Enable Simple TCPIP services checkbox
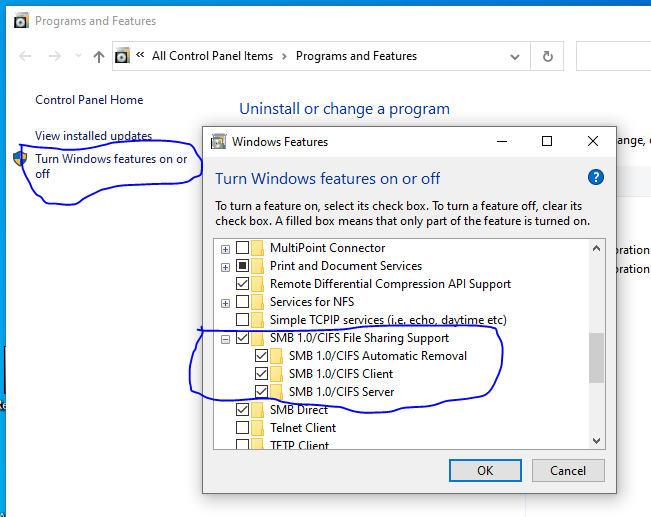The image size is (651, 517). click(x=242, y=320)
